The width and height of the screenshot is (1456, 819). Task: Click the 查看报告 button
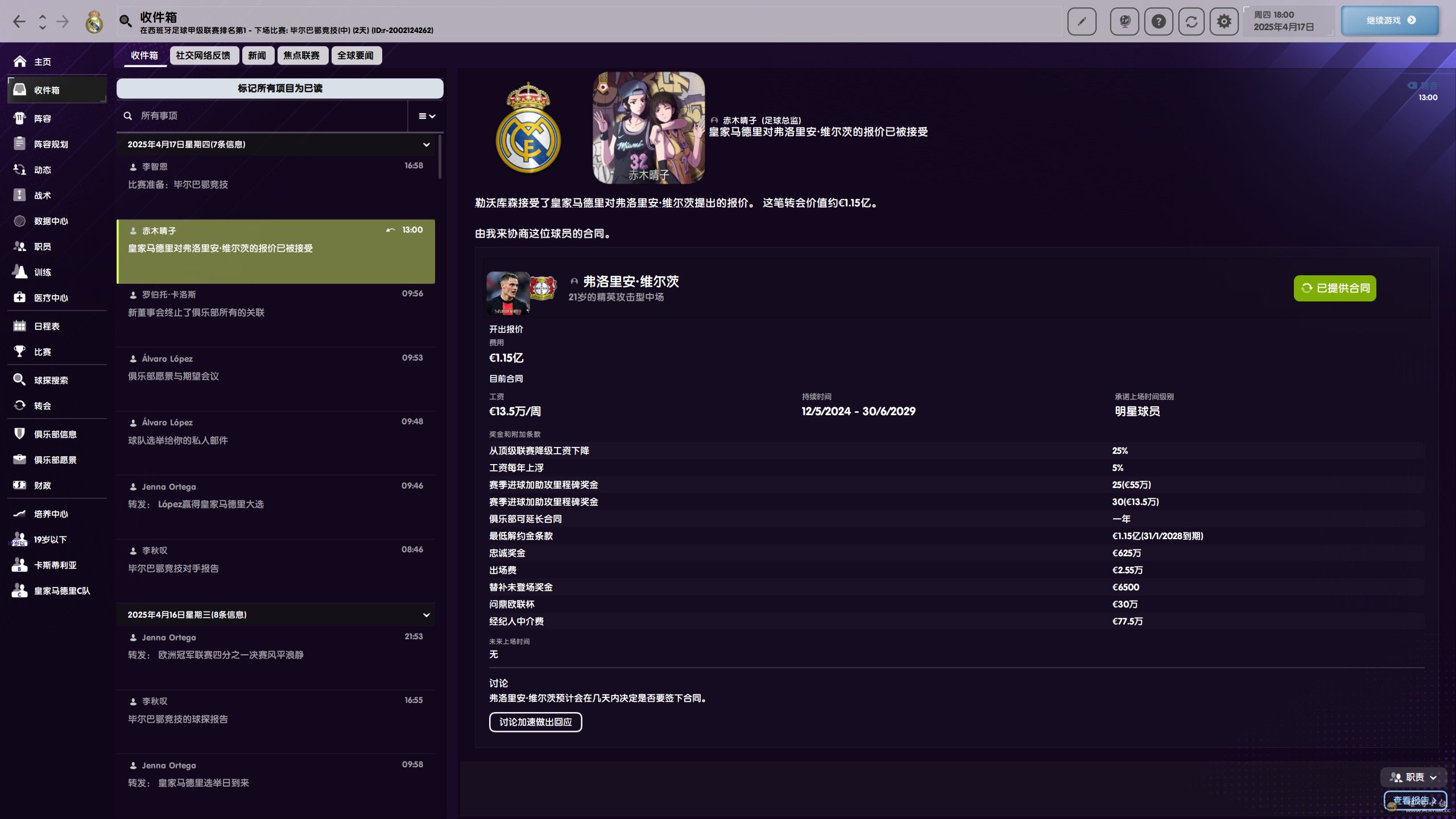pyautogui.click(x=1415, y=801)
